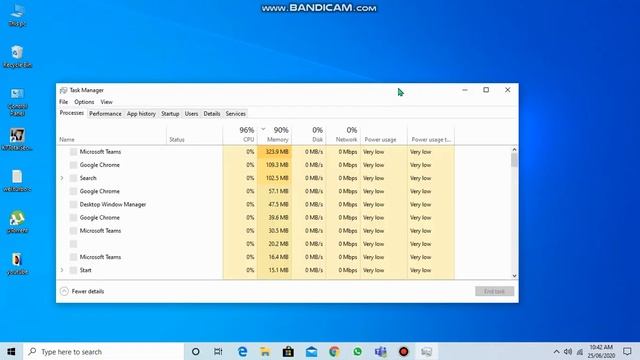Select the K7 Total Security desktop icon
This screenshot has height=360, width=640.
17,140
